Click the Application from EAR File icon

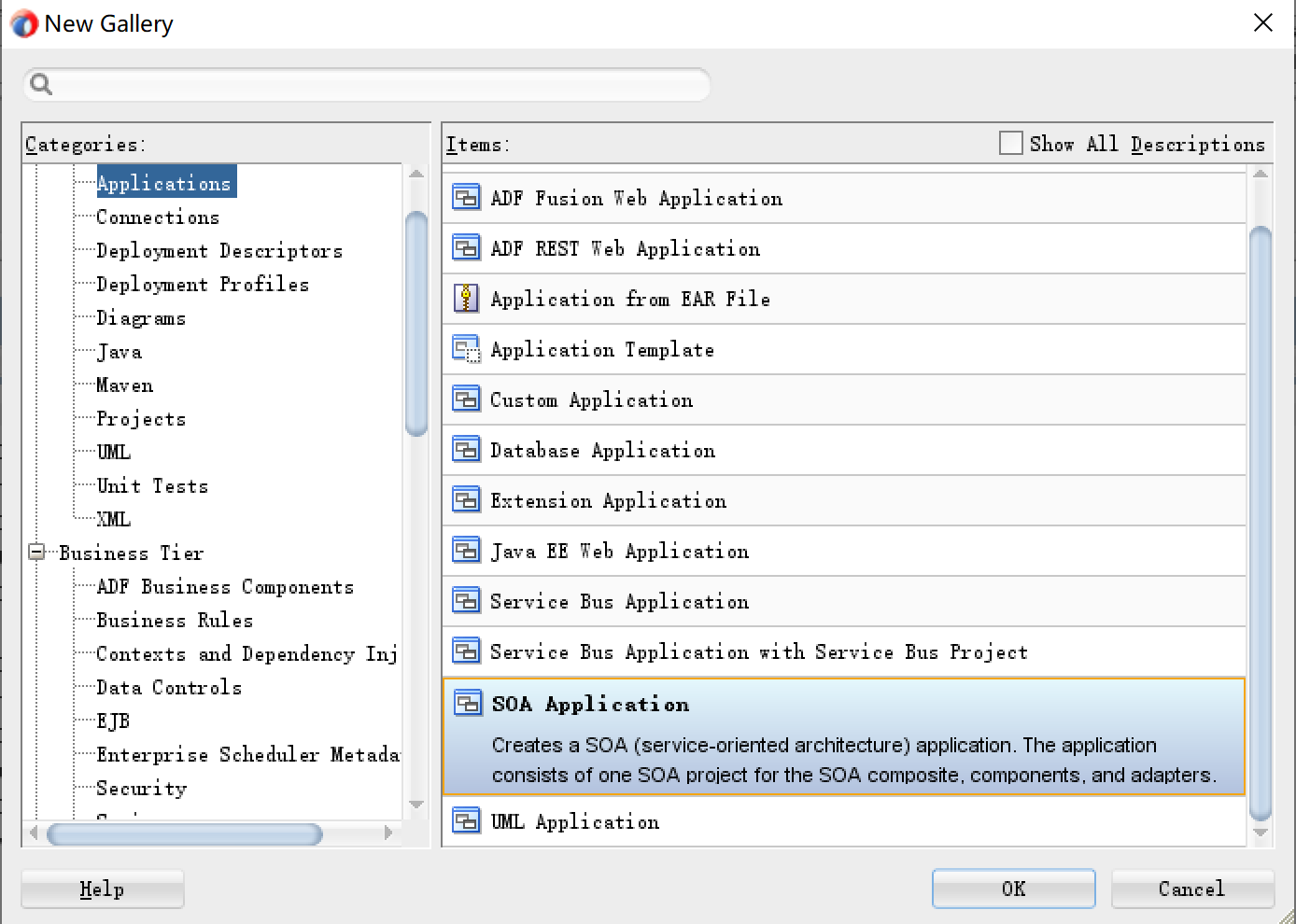(x=466, y=298)
